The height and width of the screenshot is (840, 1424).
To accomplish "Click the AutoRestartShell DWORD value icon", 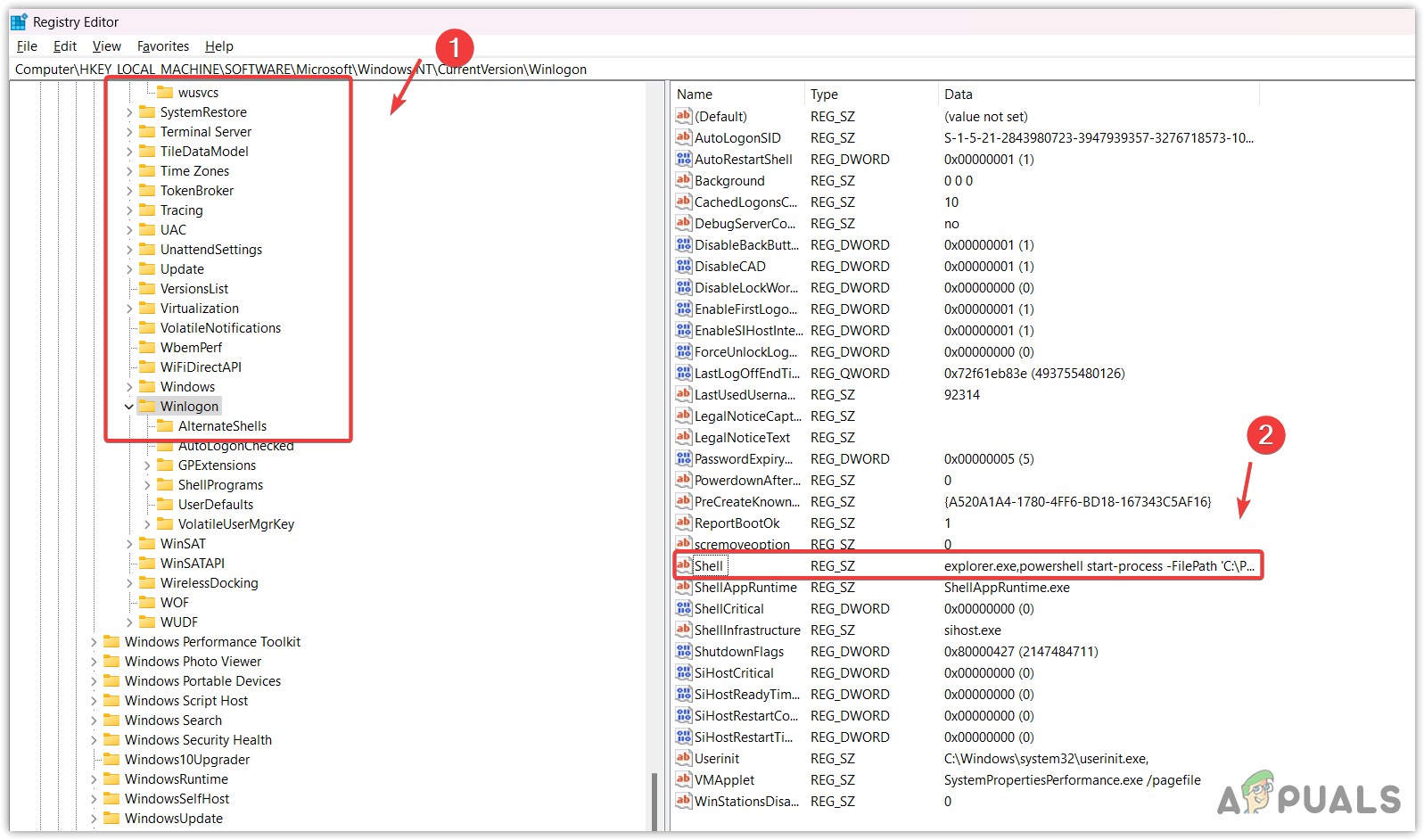I will click(684, 159).
